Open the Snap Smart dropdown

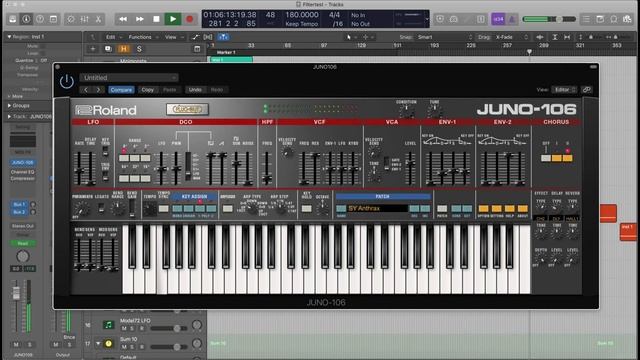445,37
